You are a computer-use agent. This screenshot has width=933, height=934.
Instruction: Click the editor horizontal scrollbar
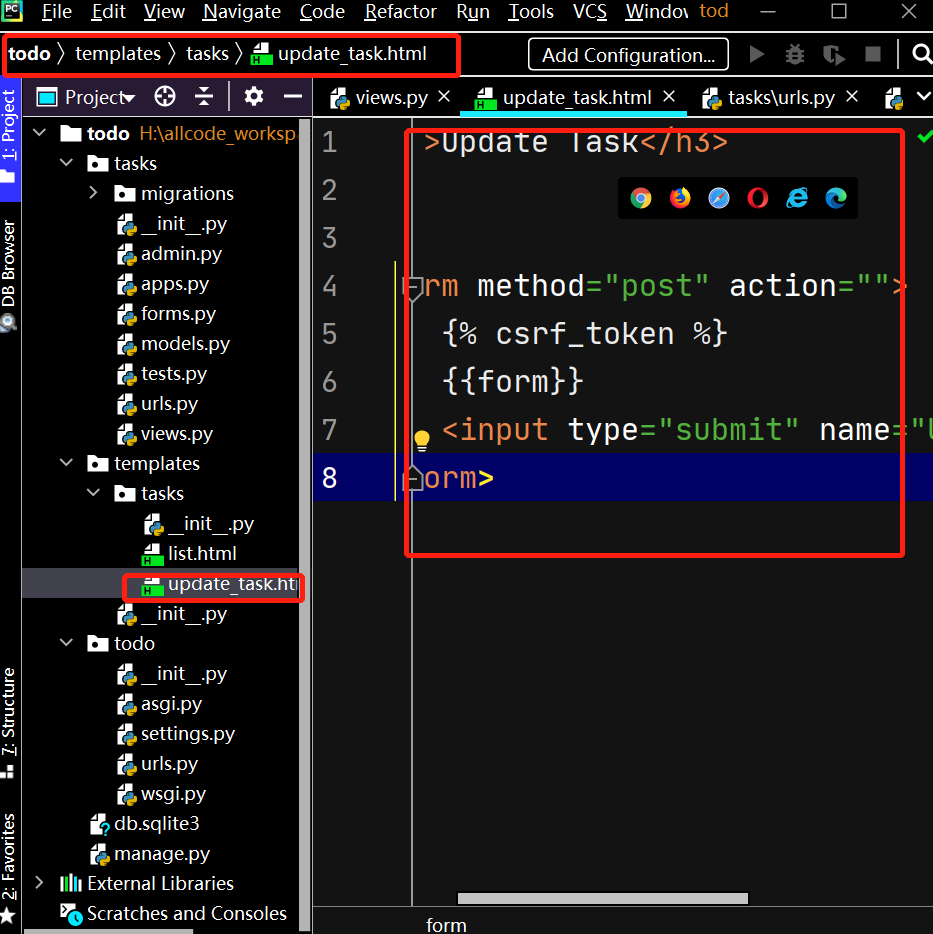pyautogui.click(x=602, y=898)
